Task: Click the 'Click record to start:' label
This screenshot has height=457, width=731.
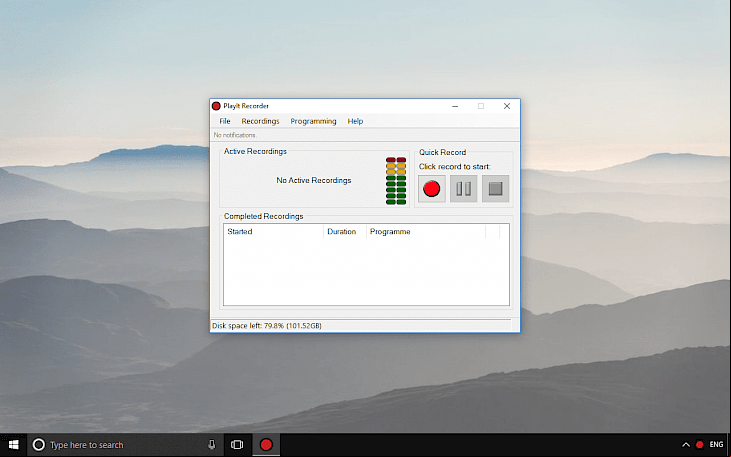Action: click(455, 166)
